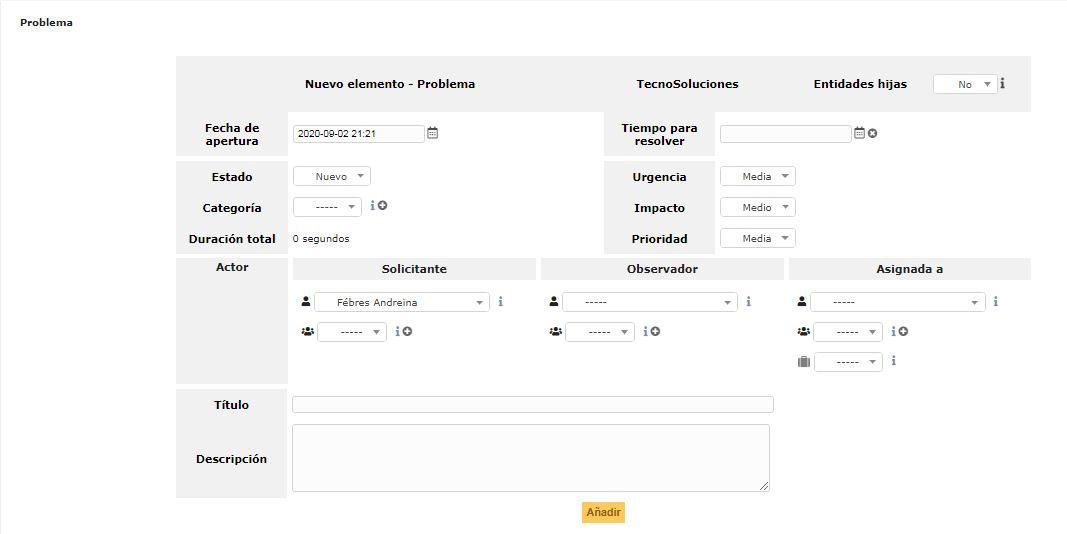The image size is (1067, 534).
Task: Clear the Tiempo para resolver date
Action: [872, 133]
